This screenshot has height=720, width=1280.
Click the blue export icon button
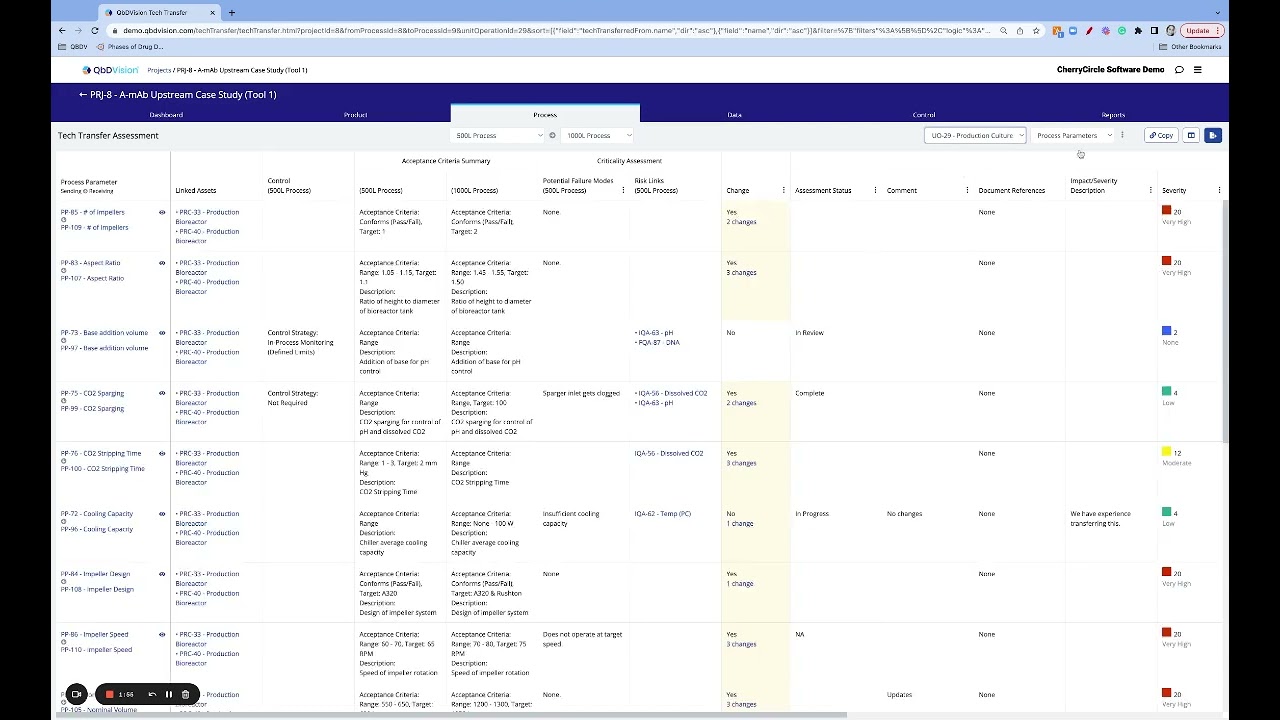point(1212,135)
